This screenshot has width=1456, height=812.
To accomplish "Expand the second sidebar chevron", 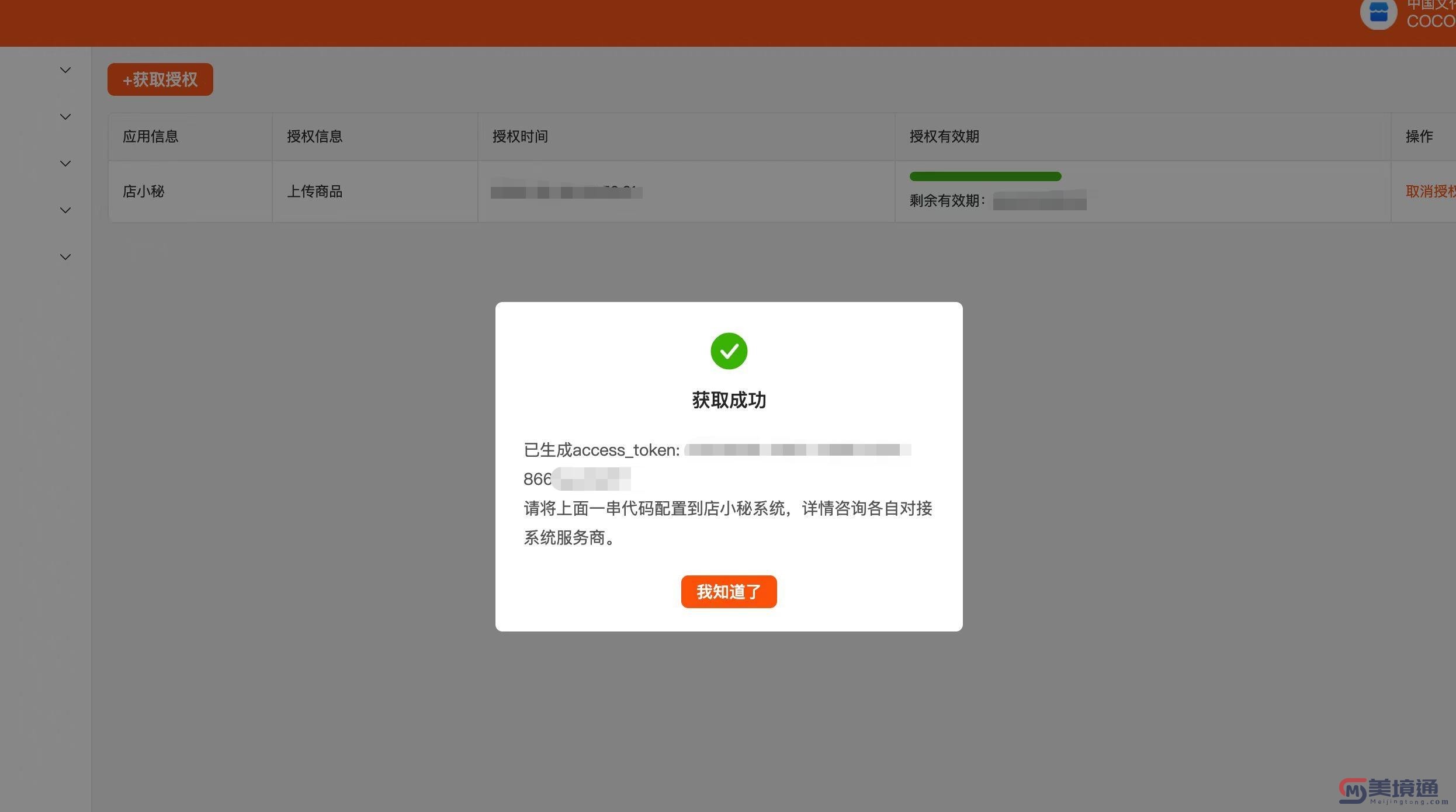I will pos(65,117).
